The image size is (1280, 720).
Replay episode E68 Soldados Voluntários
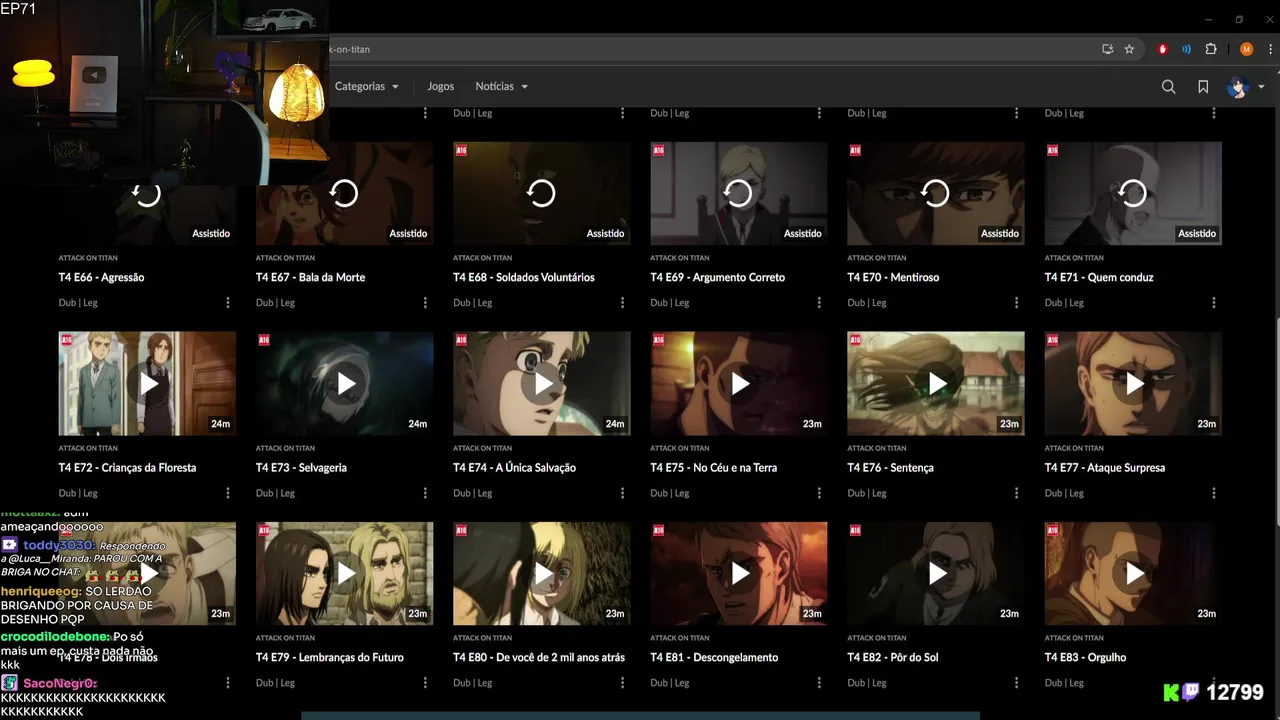tap(541, 194)
